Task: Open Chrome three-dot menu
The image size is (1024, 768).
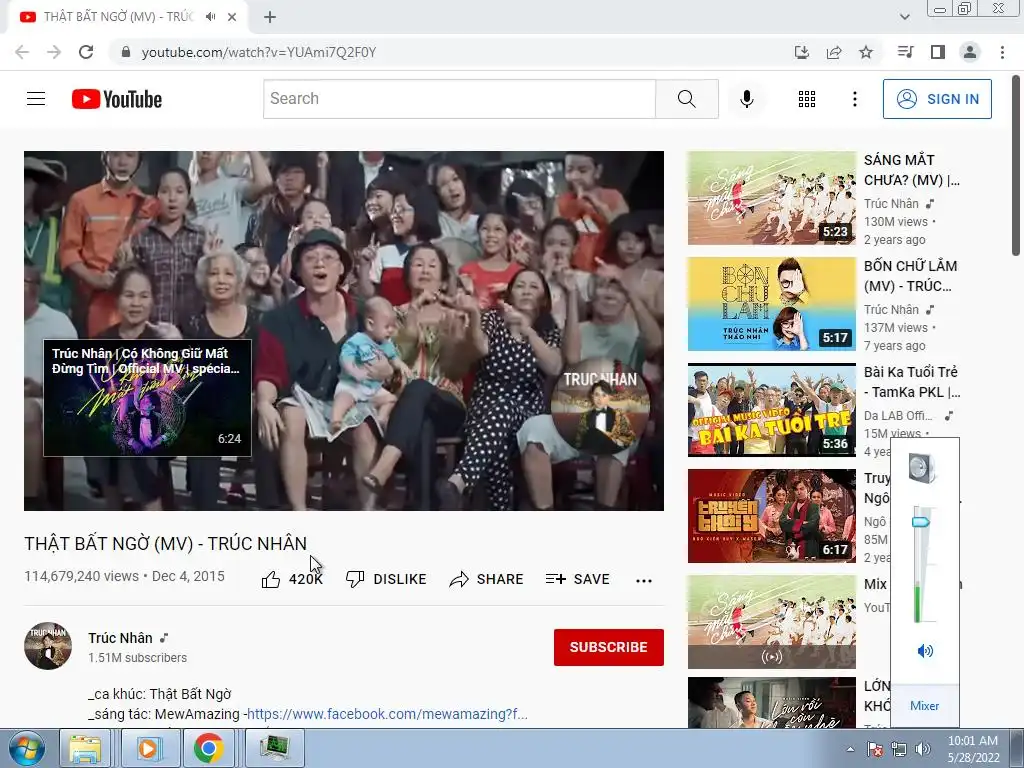Action: 1002,52
